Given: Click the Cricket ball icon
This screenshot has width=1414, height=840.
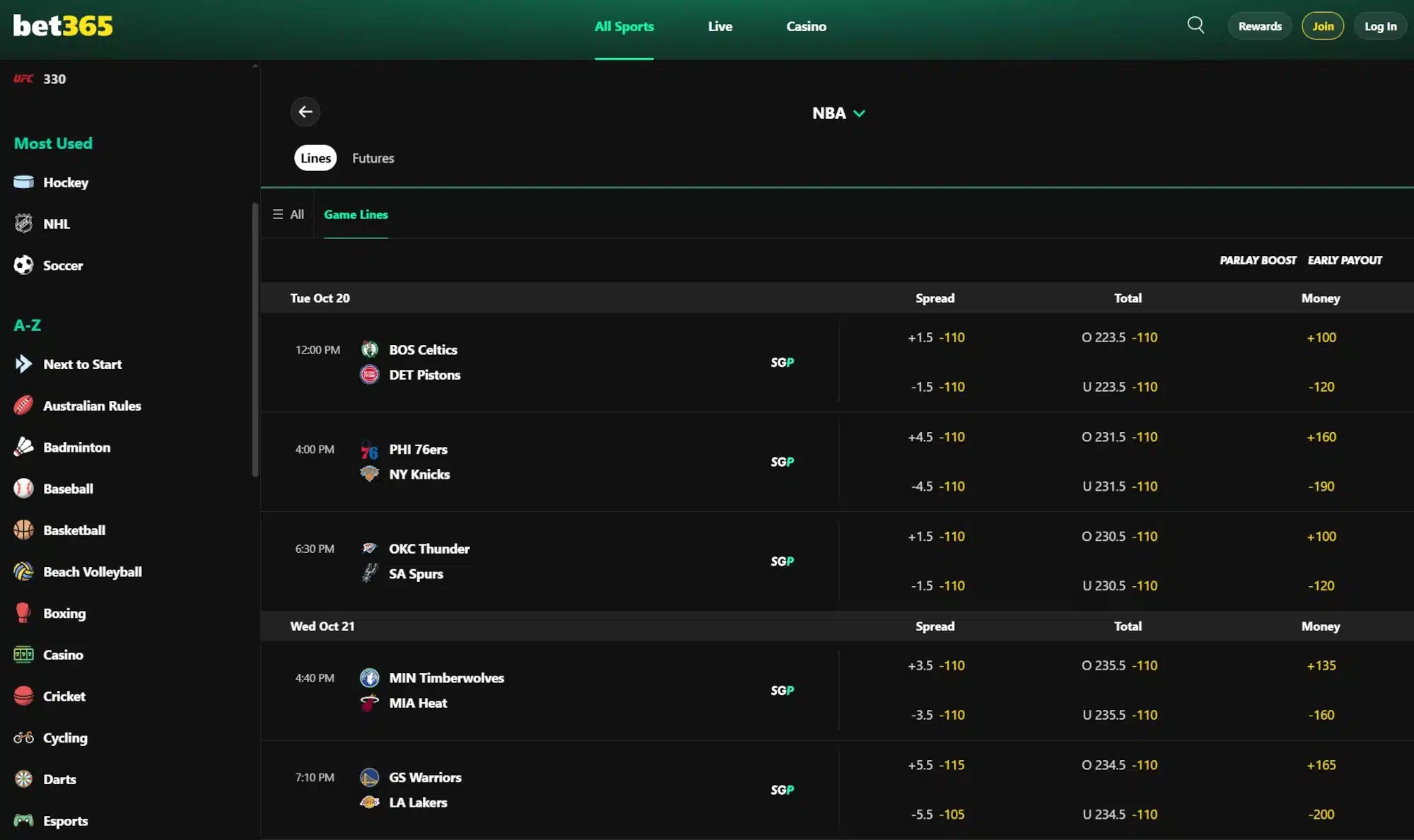Looking at the screenshot, I should coord(23,696).
